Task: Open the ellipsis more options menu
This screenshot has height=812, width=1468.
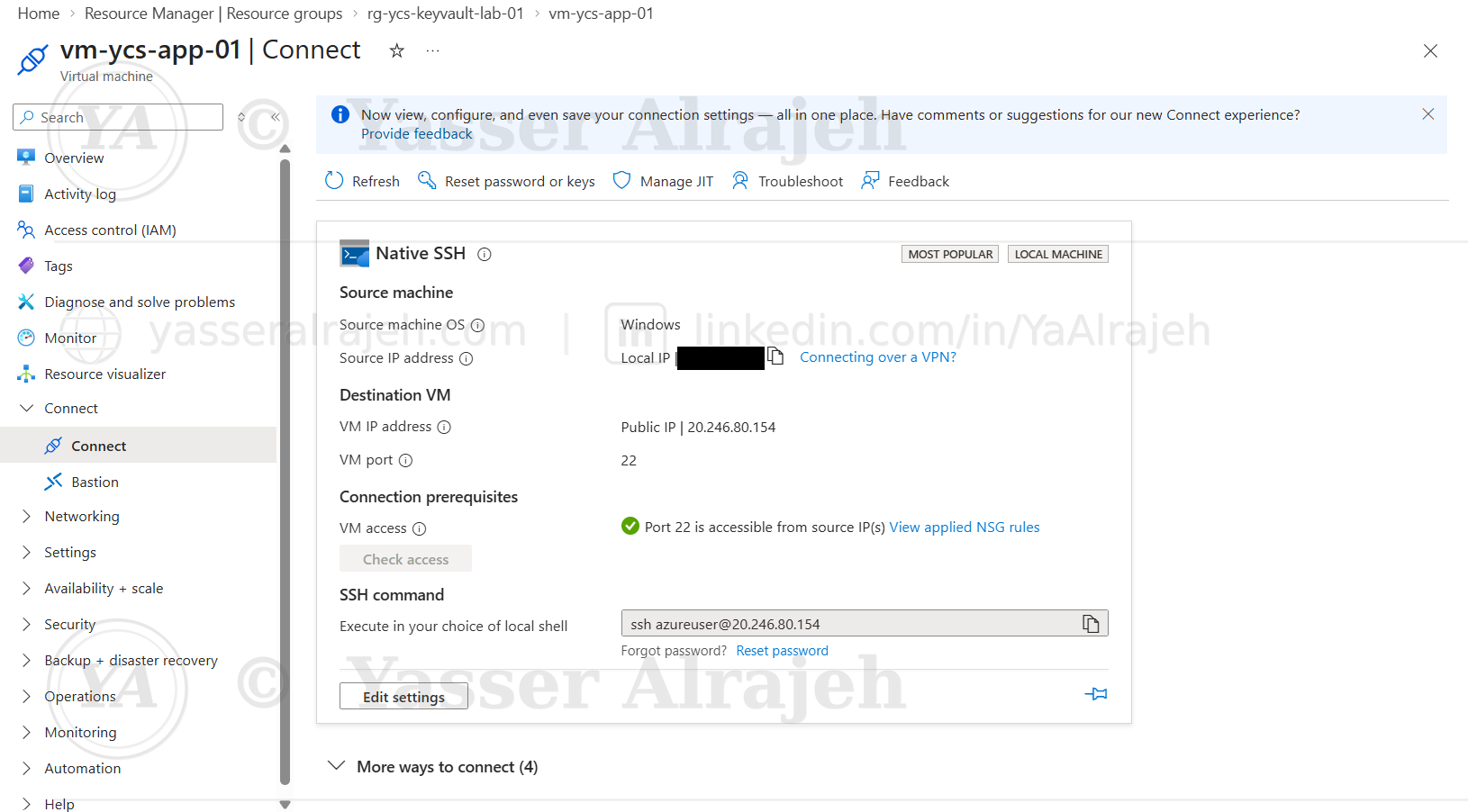Action: [x=433, y=50]
